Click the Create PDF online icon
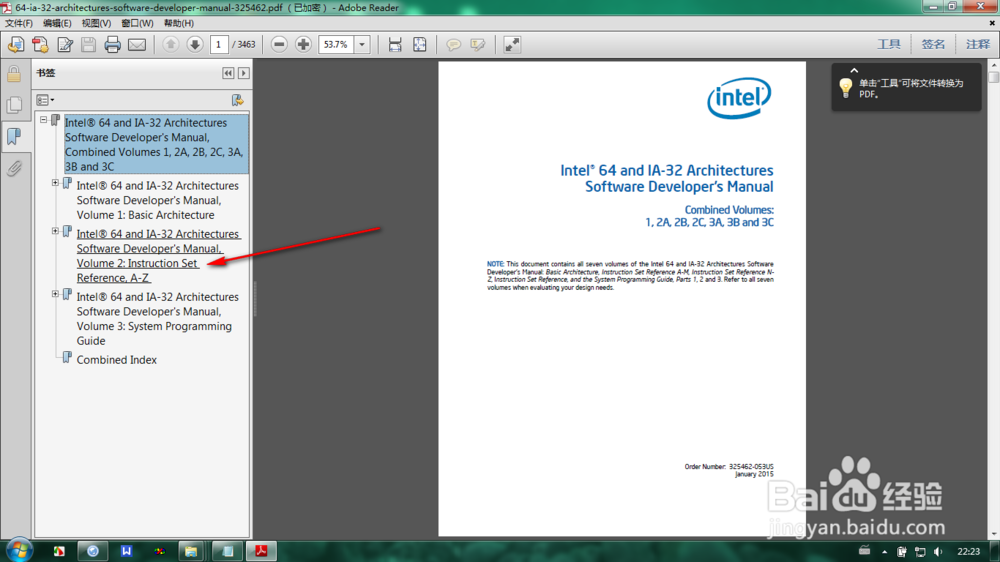 tap(40, 45)
